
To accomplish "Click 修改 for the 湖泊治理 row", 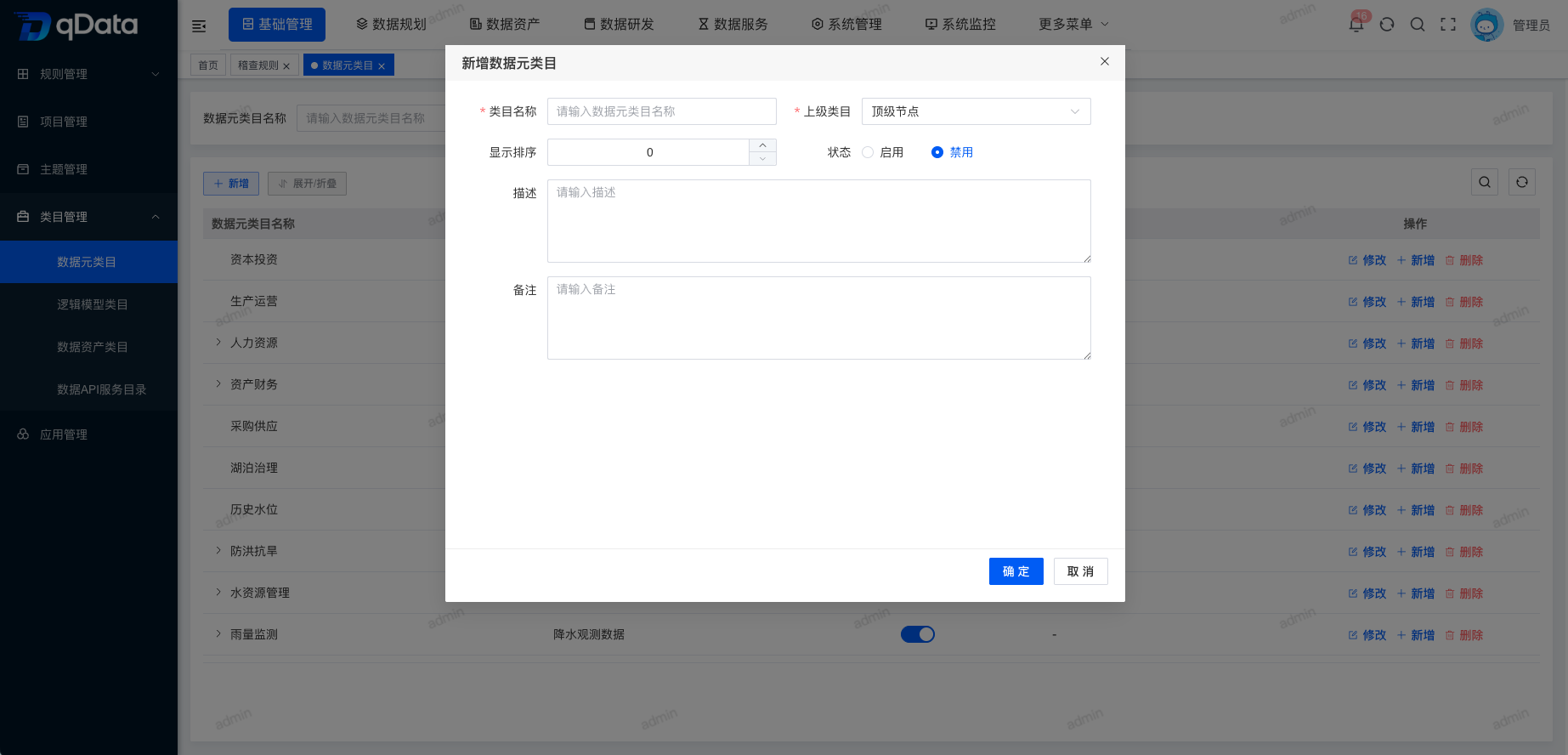I will 1367,468.
